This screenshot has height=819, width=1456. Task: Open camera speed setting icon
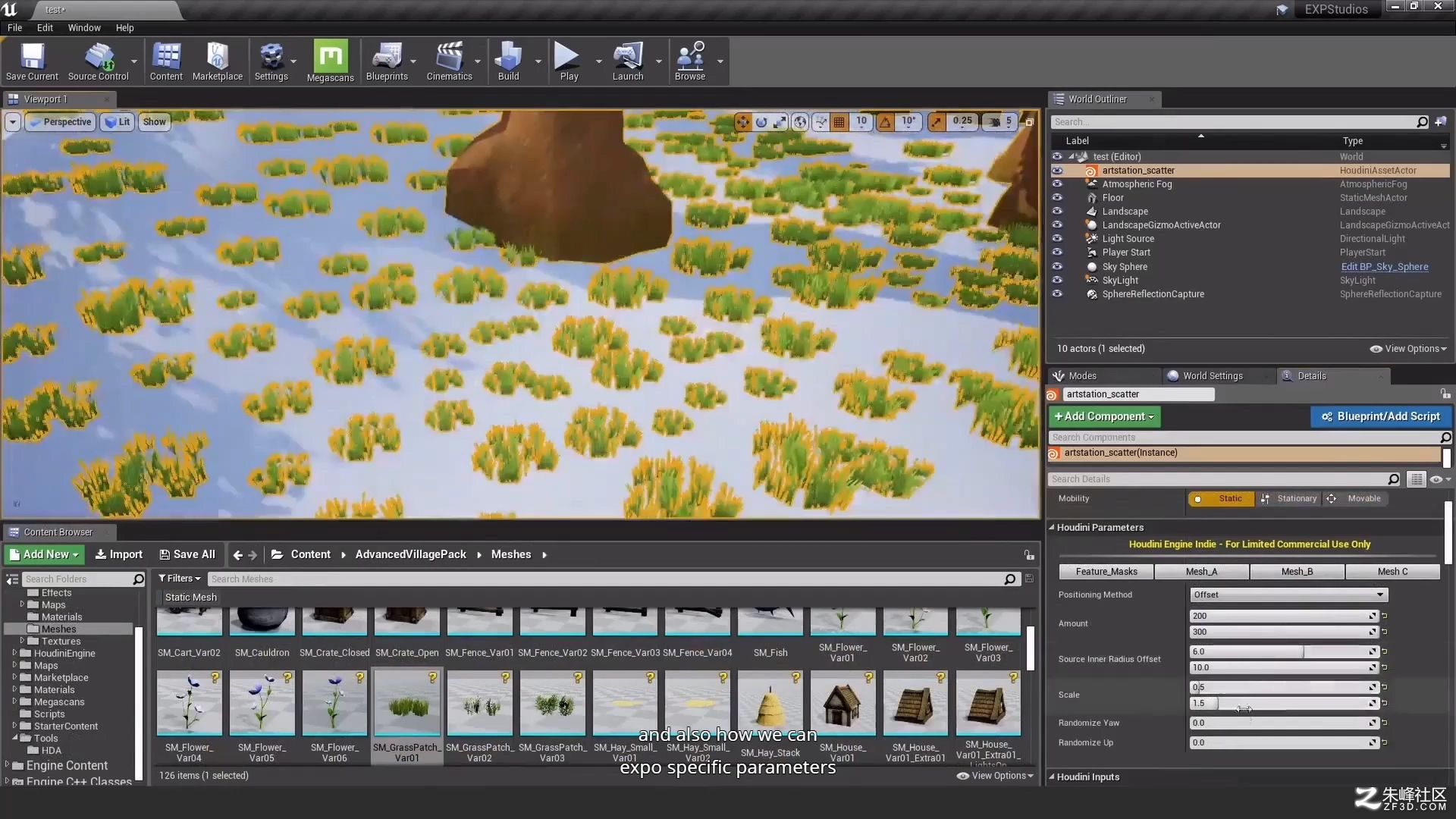999,121
